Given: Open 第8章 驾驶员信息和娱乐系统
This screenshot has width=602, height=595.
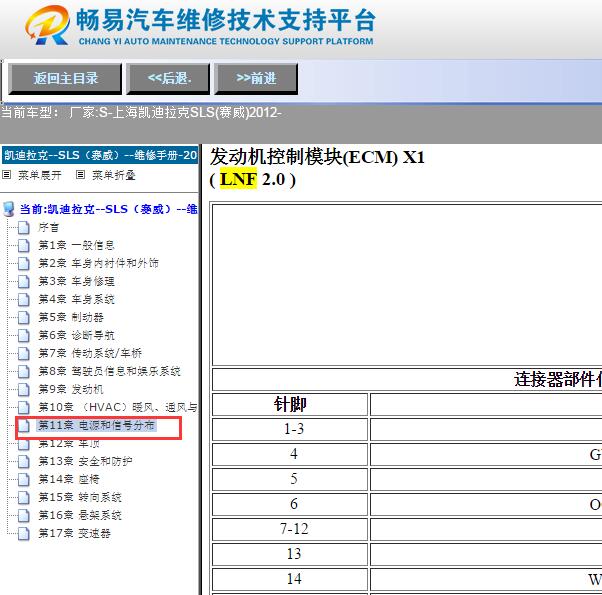Looking at the screenshot, I should [109, 371].
